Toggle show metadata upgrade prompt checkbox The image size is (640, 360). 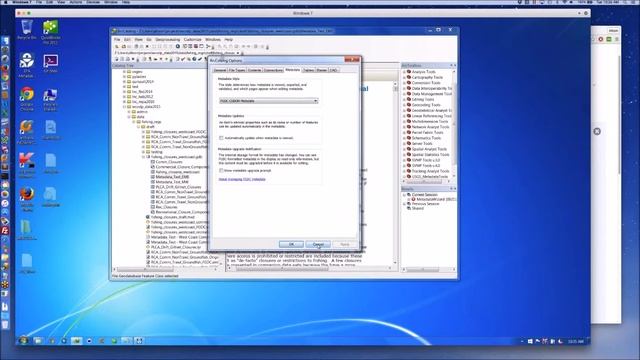coord(221,171)
